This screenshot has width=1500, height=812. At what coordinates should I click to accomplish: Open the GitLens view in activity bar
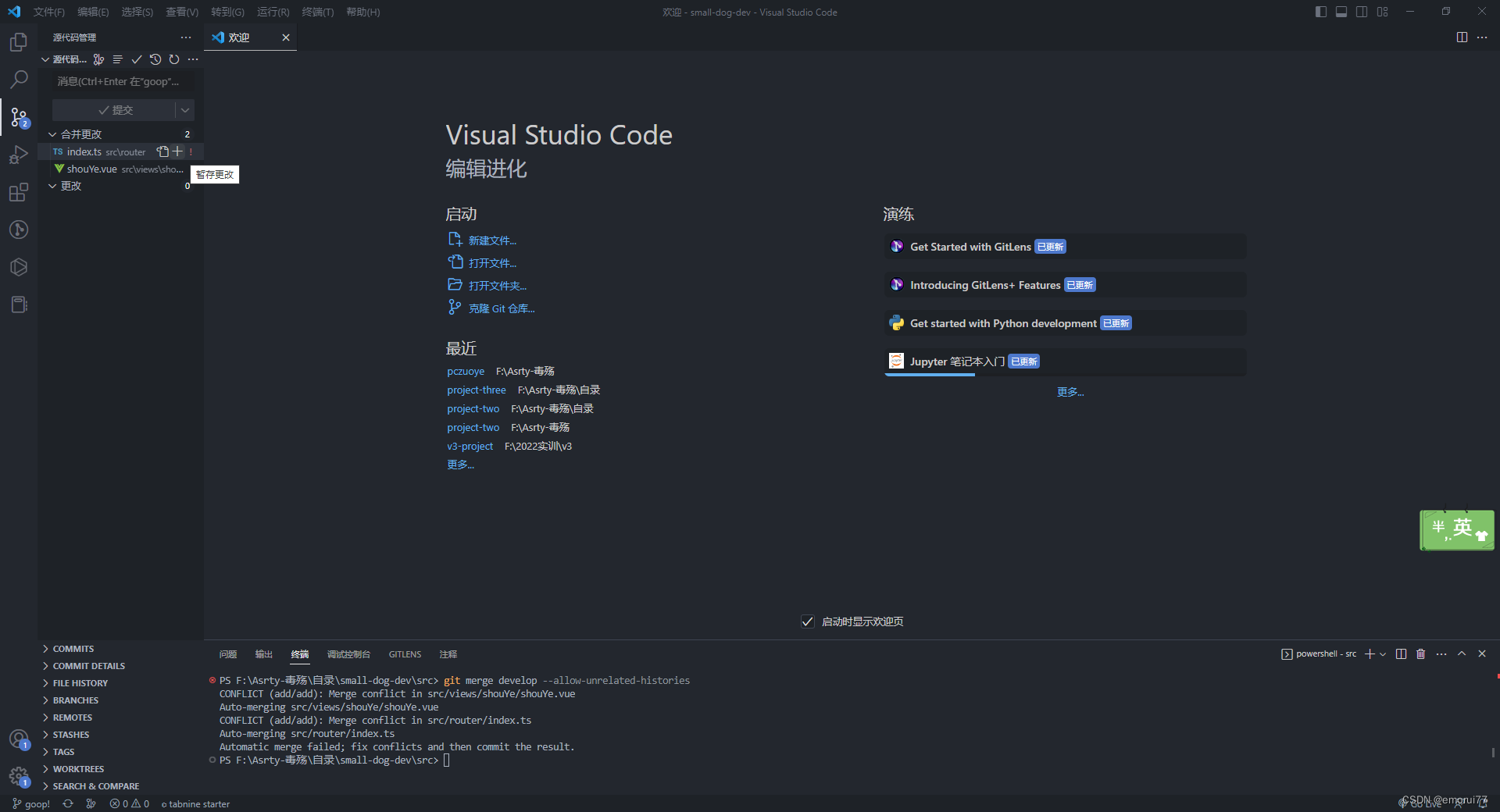pyautogui.click(x=19, y=230)
